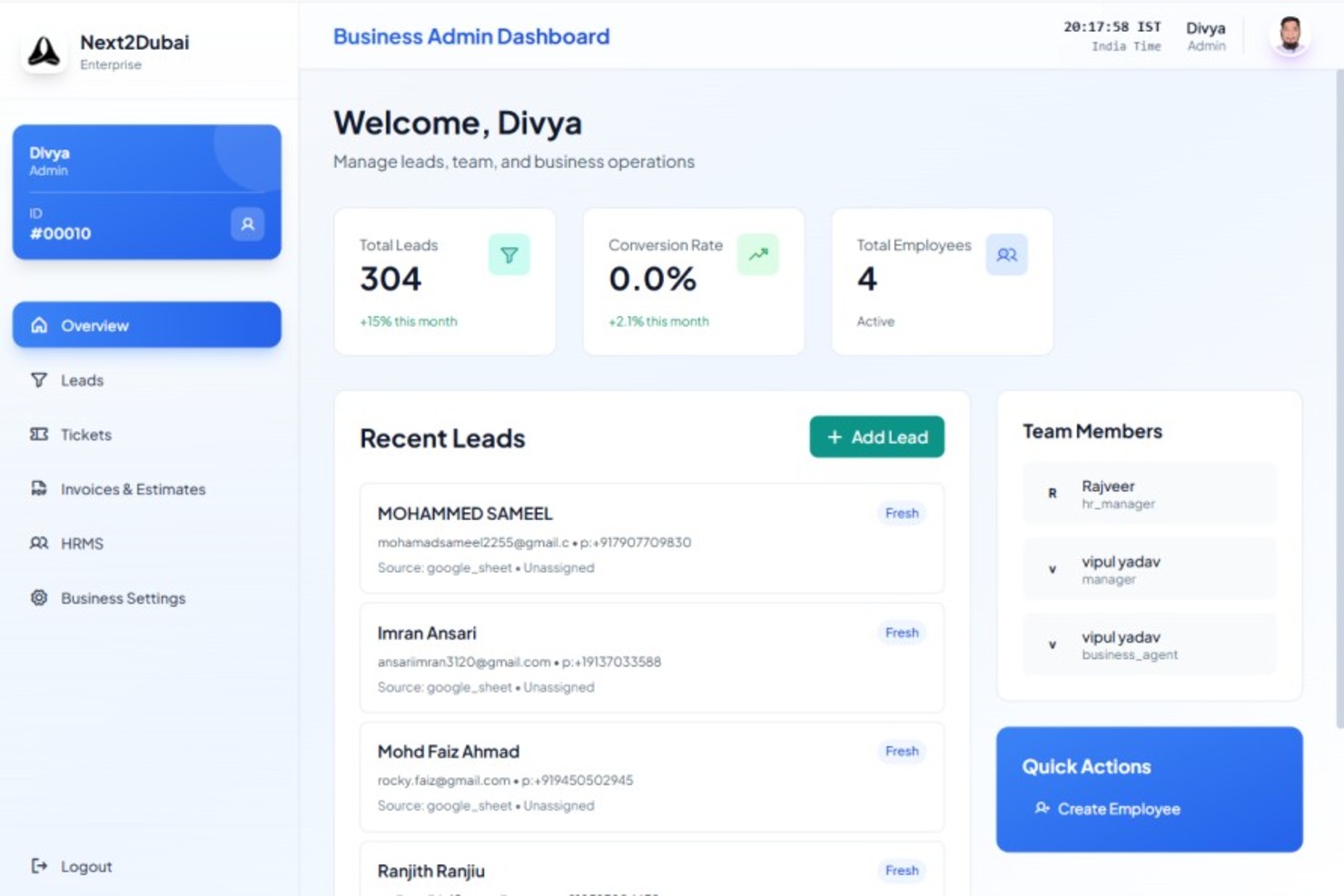The image size is (1344, 896).
Task: Click the logout arrow icon
Action: (x=39, y=866)
